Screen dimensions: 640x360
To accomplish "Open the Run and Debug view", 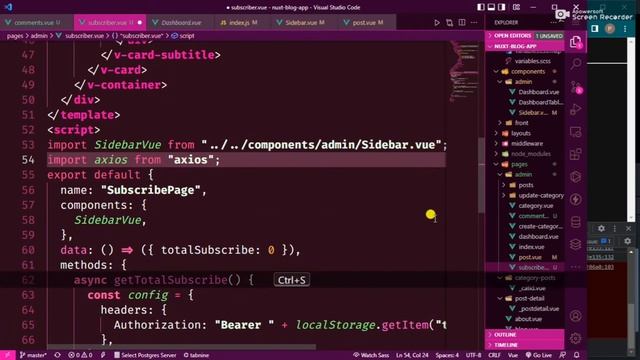I will click(576, 109).
